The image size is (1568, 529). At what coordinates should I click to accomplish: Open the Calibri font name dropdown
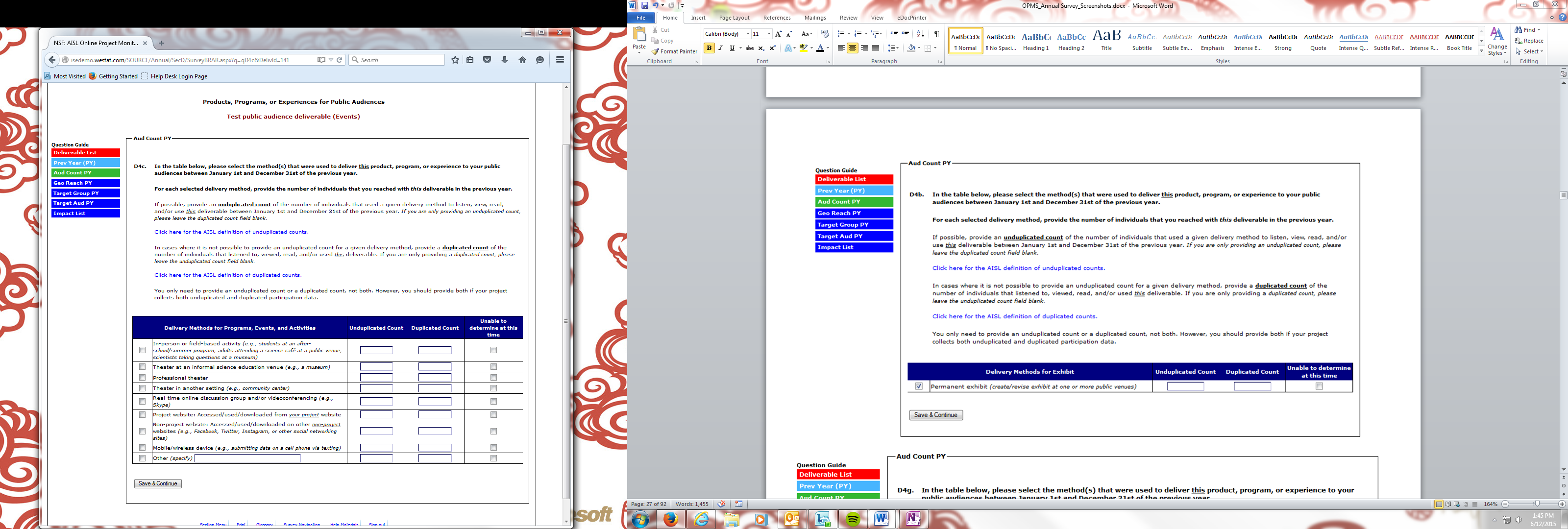pos(747,34)
